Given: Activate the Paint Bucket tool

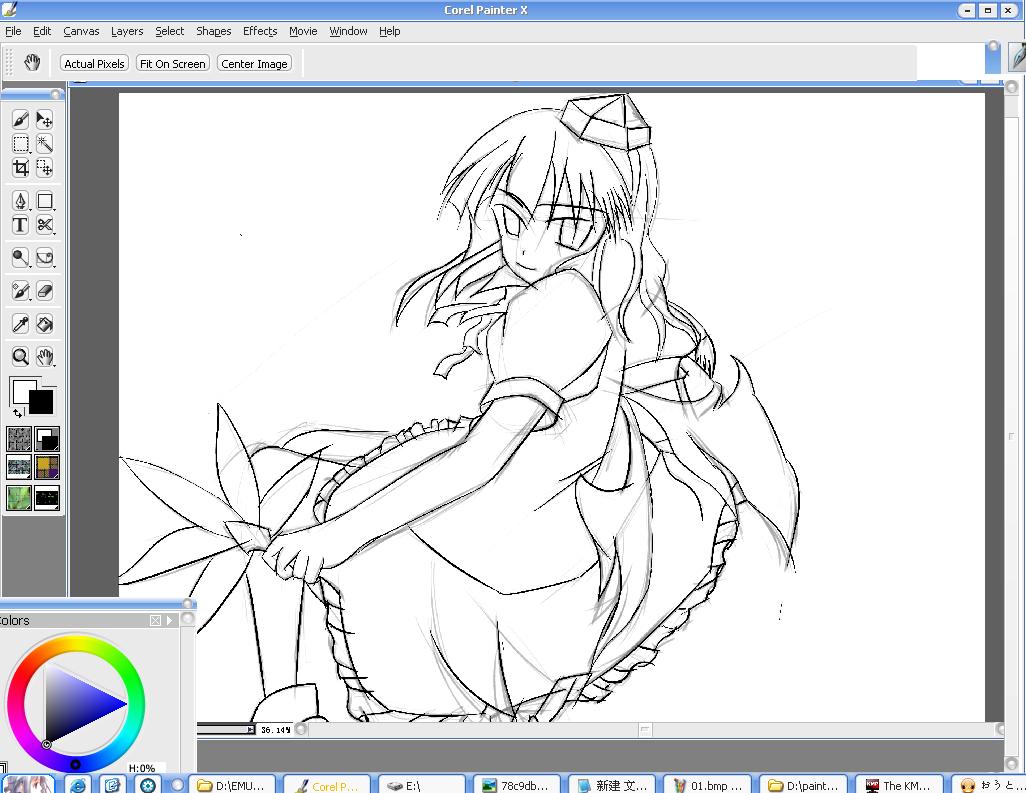Looking at the screenshot, I should (x=44, y=324).
